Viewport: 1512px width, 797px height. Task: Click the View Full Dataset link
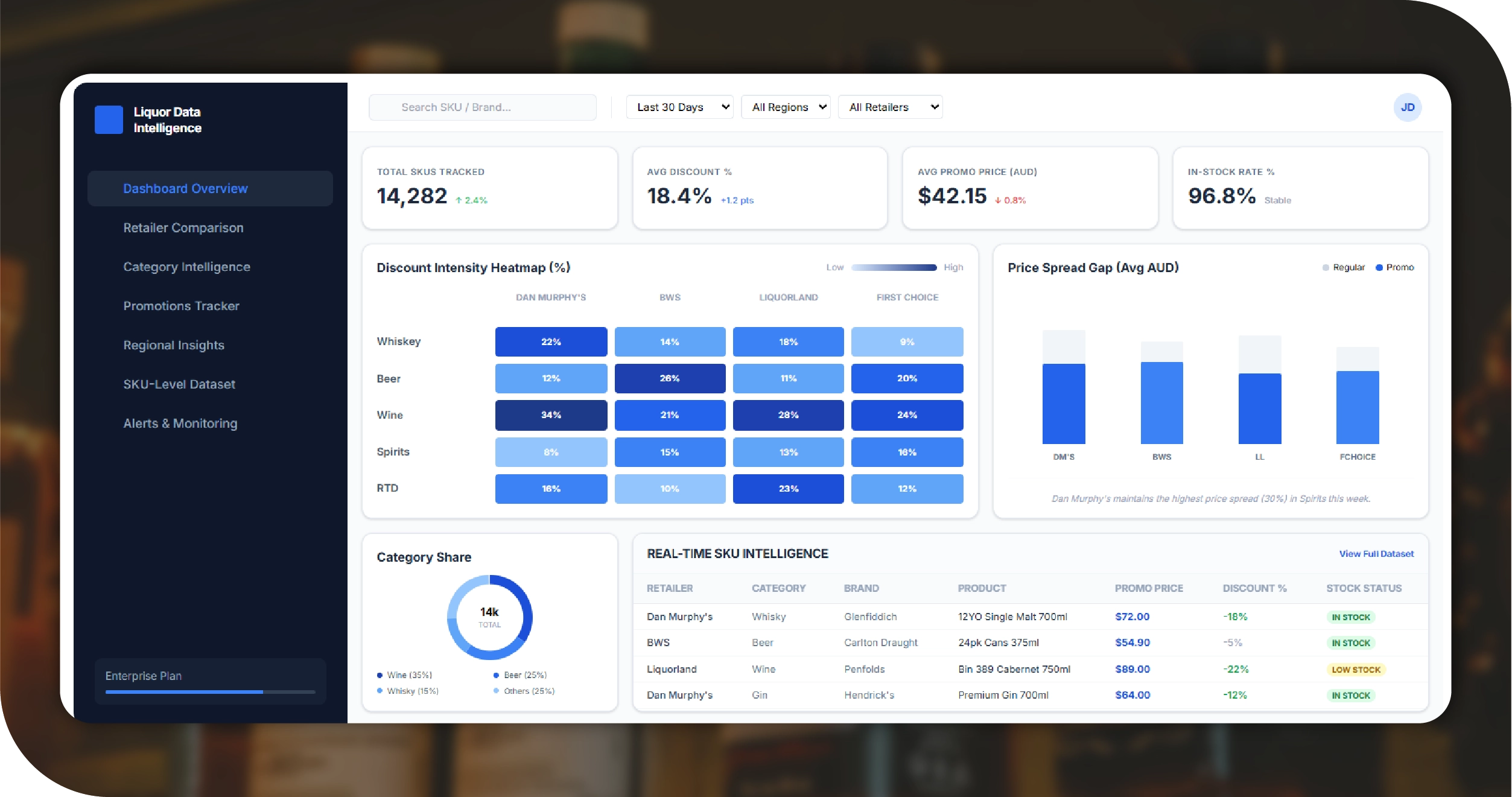click(1376, 554)
